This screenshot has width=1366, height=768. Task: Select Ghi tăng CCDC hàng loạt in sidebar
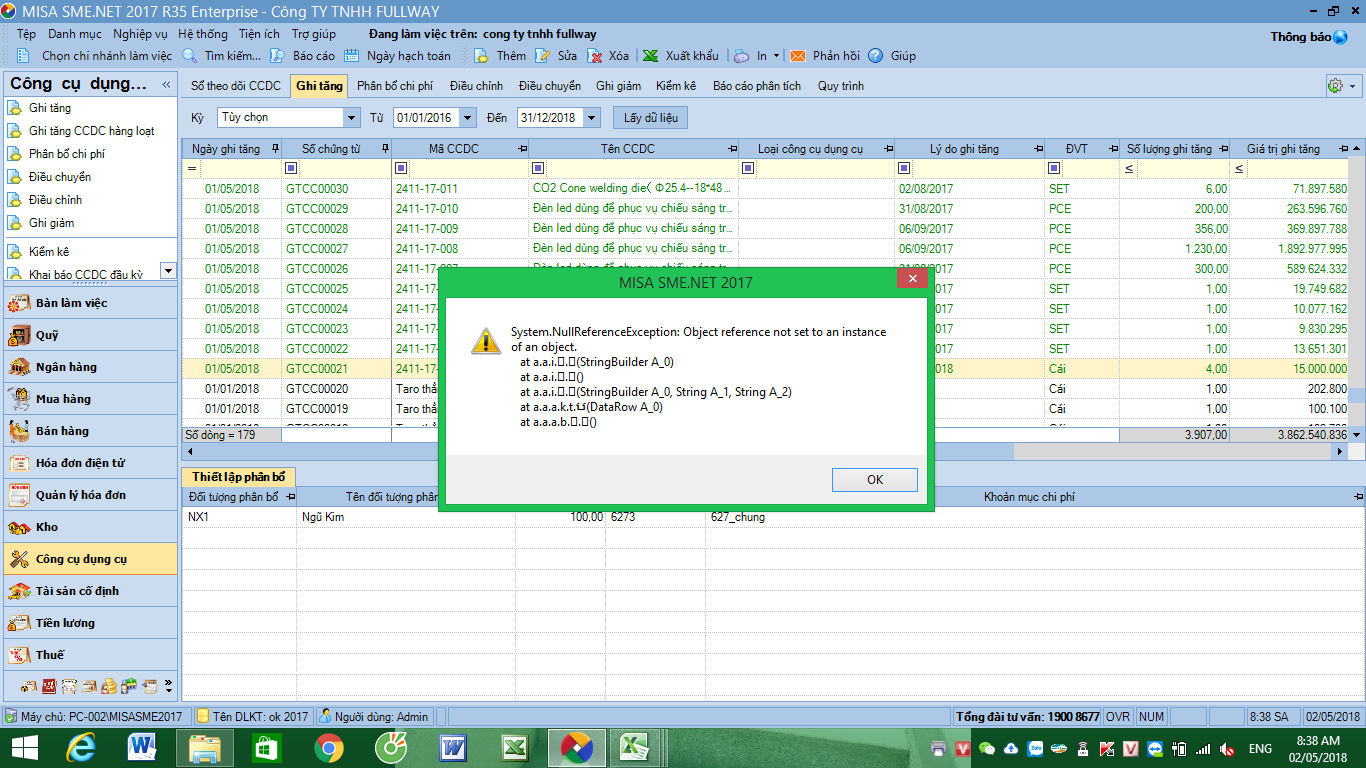(92, 131)
